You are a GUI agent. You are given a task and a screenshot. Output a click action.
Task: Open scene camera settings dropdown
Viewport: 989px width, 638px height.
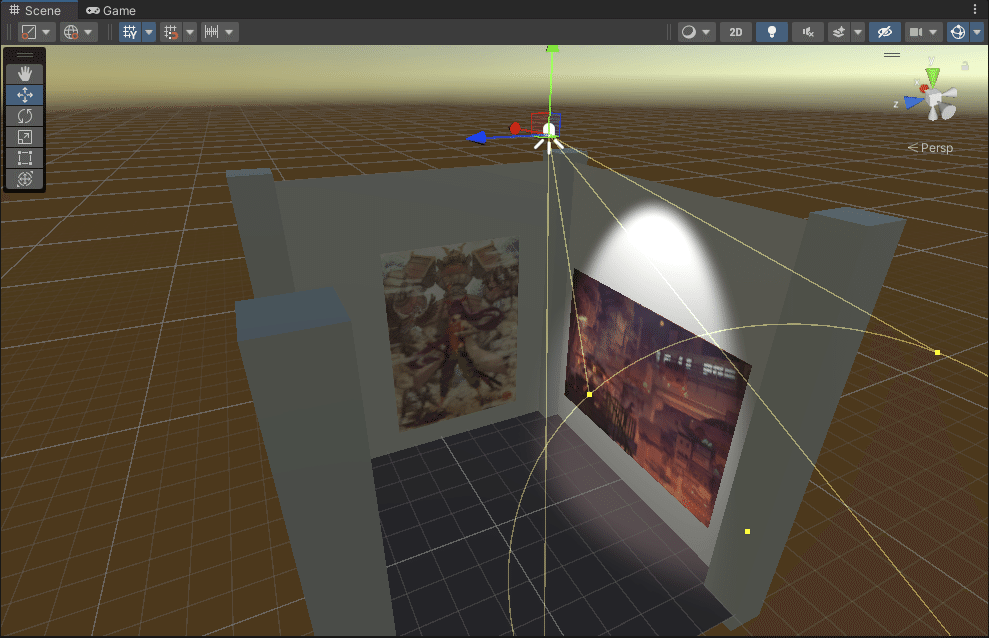click(923, 32)
